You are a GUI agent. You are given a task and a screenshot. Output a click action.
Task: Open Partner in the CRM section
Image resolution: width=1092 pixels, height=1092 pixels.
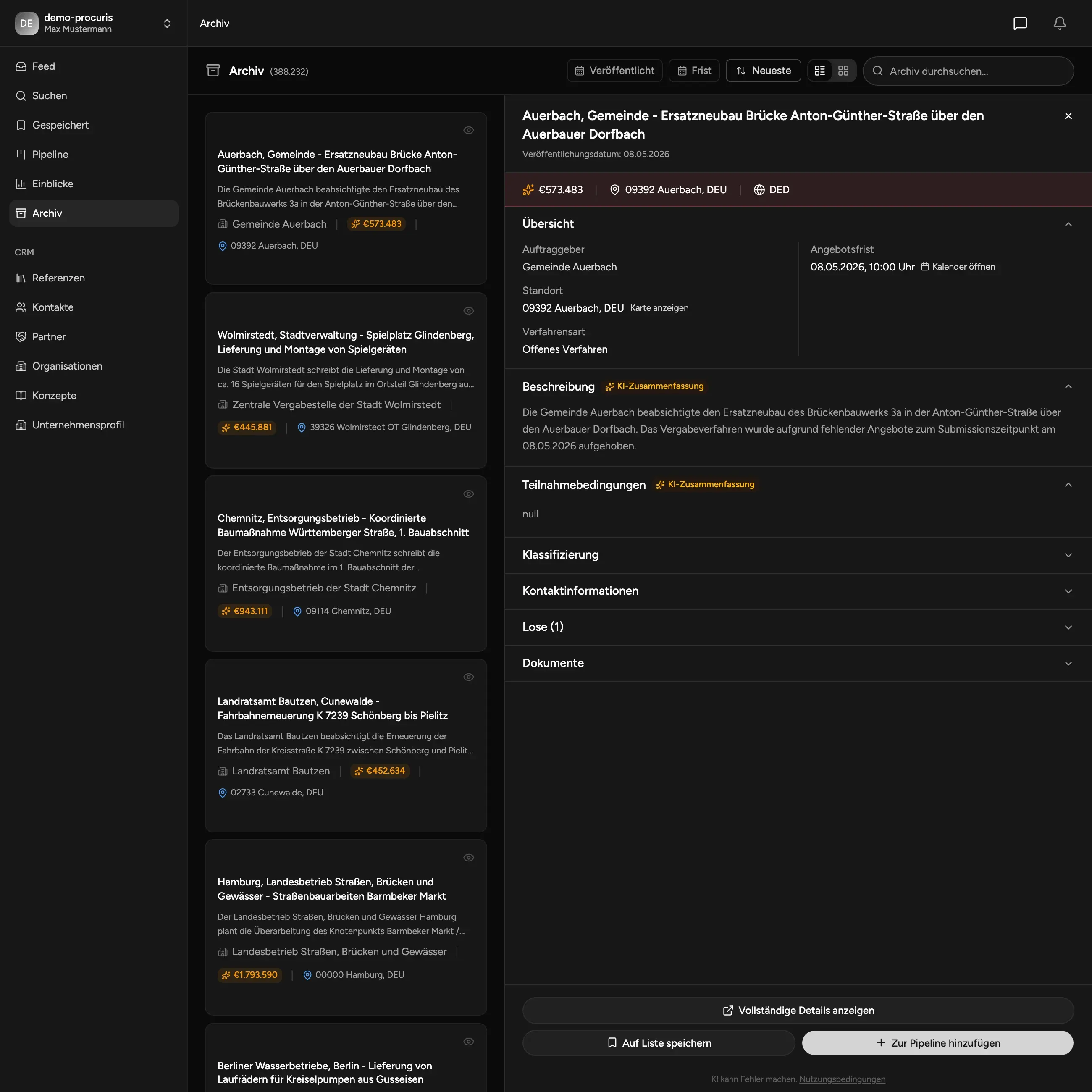coord(94,337)
